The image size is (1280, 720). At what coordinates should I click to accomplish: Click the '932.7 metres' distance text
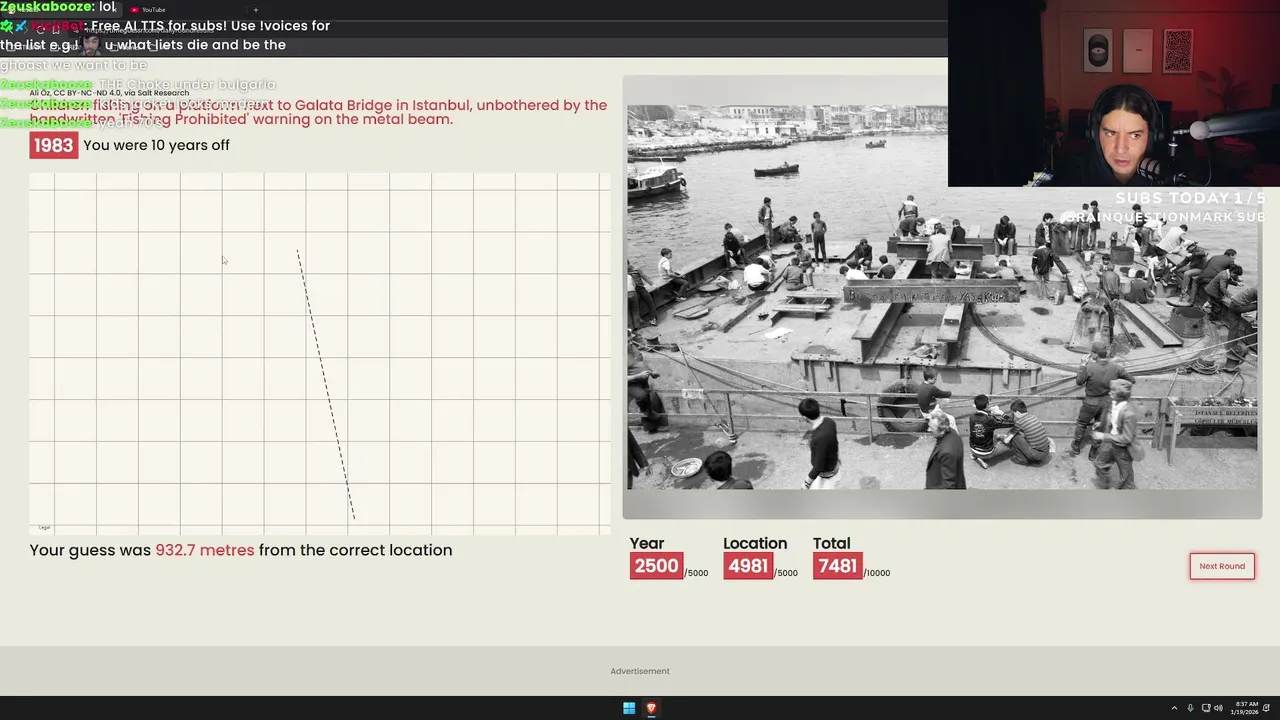click(x=205, y=550)
